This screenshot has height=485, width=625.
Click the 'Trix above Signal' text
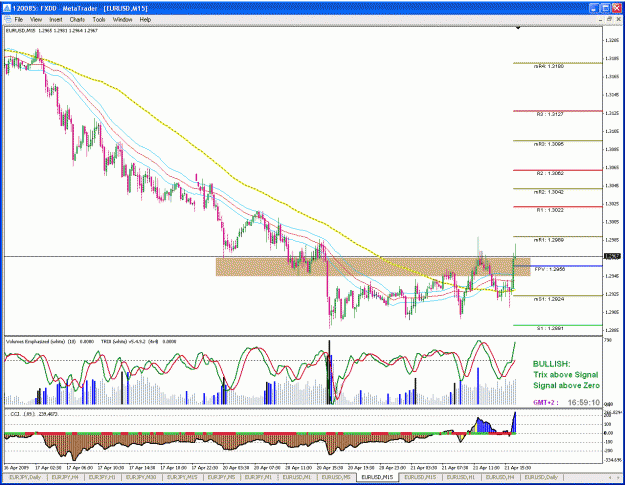(566, 375)
